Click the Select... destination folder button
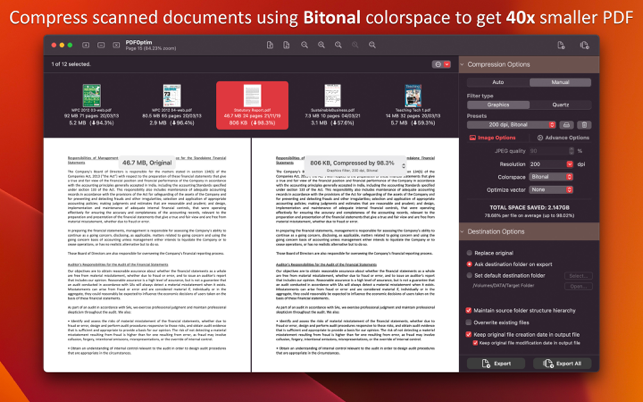This screenshot has height=402, width=643. (x=578, y=276)
